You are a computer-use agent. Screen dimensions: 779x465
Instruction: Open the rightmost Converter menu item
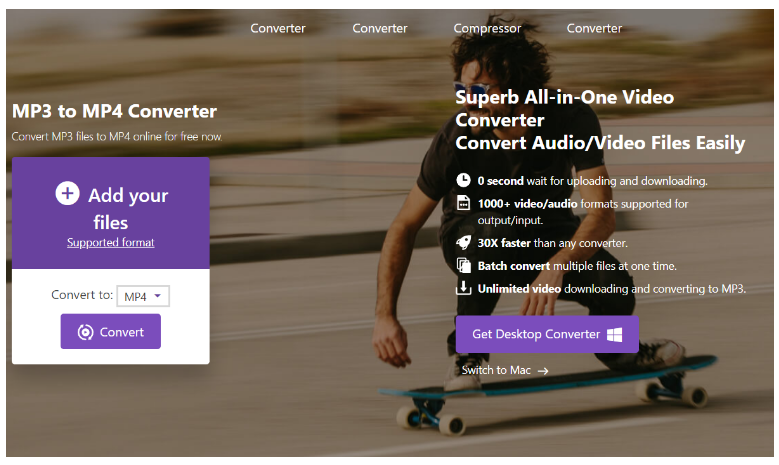tap(594, 28)
